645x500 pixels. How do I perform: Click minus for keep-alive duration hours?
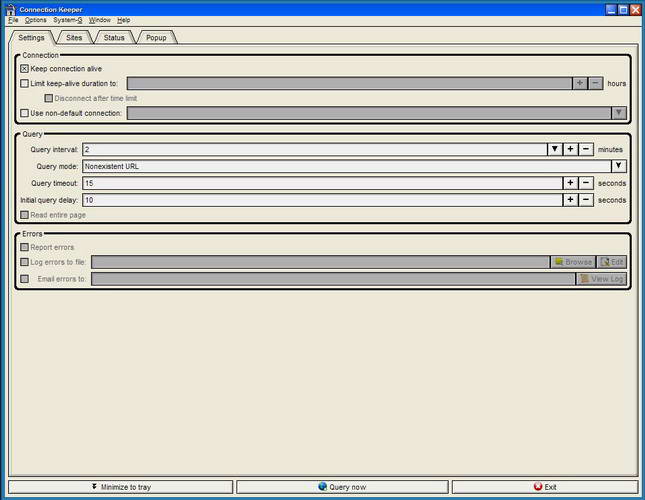tap(596, 83)
